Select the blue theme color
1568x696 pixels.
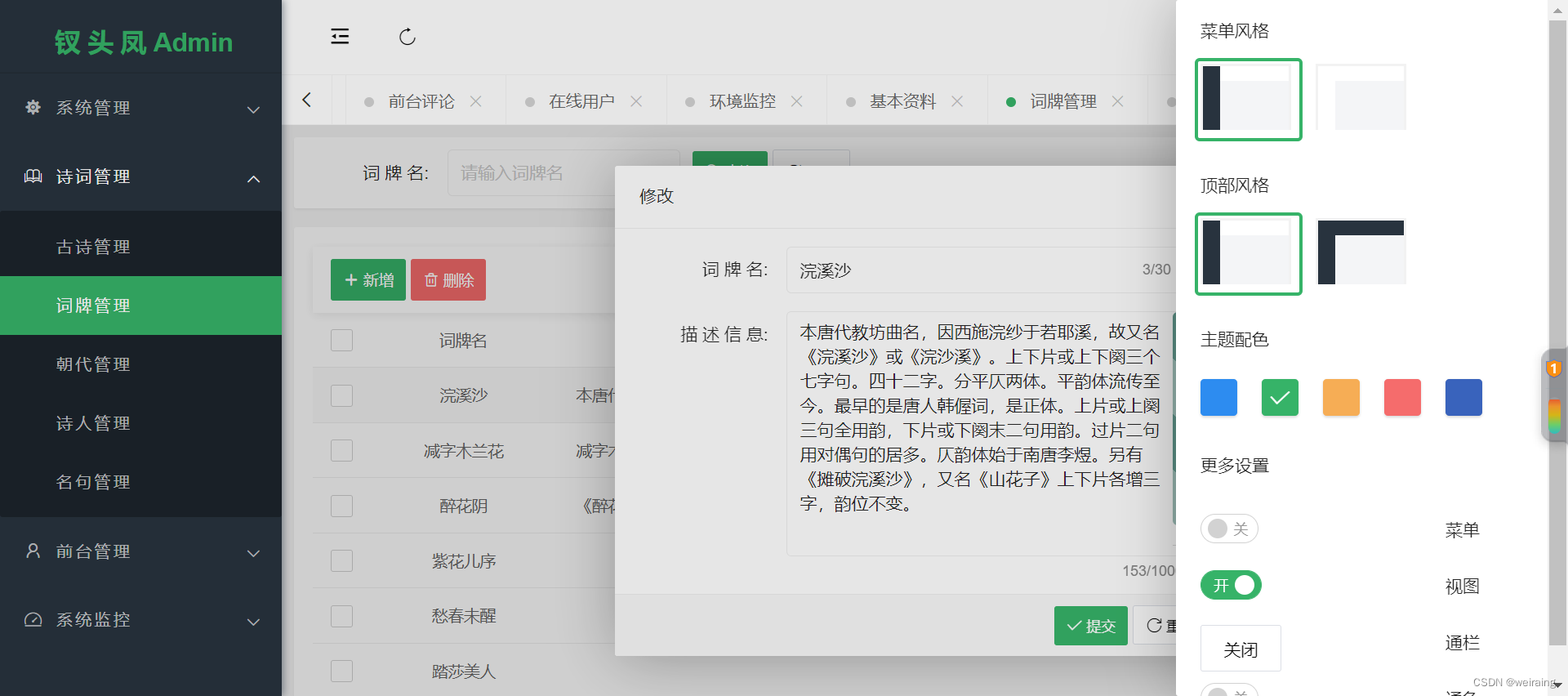coord(1218,398)
